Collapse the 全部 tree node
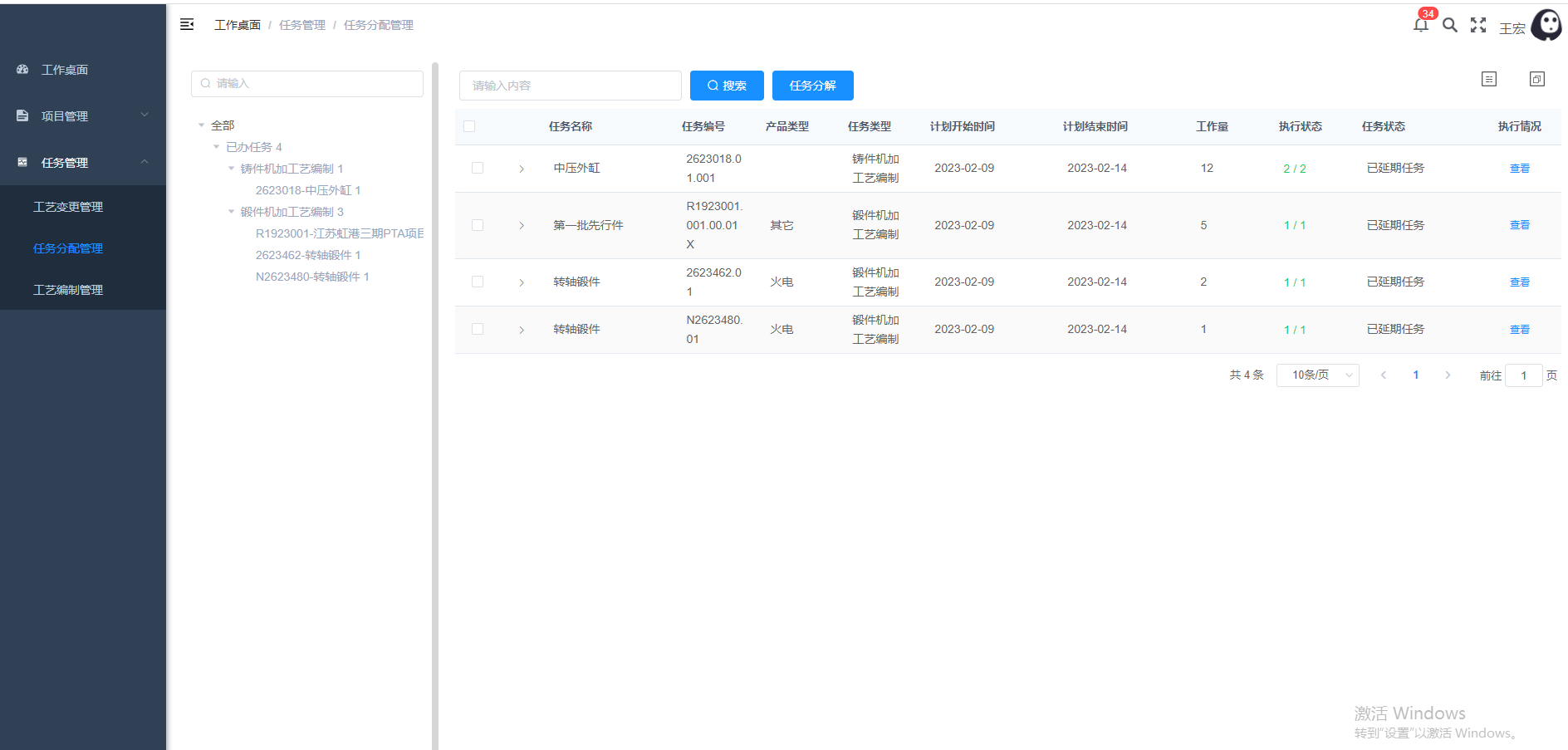The image size is (1568, 750). (x=201, y=125)
